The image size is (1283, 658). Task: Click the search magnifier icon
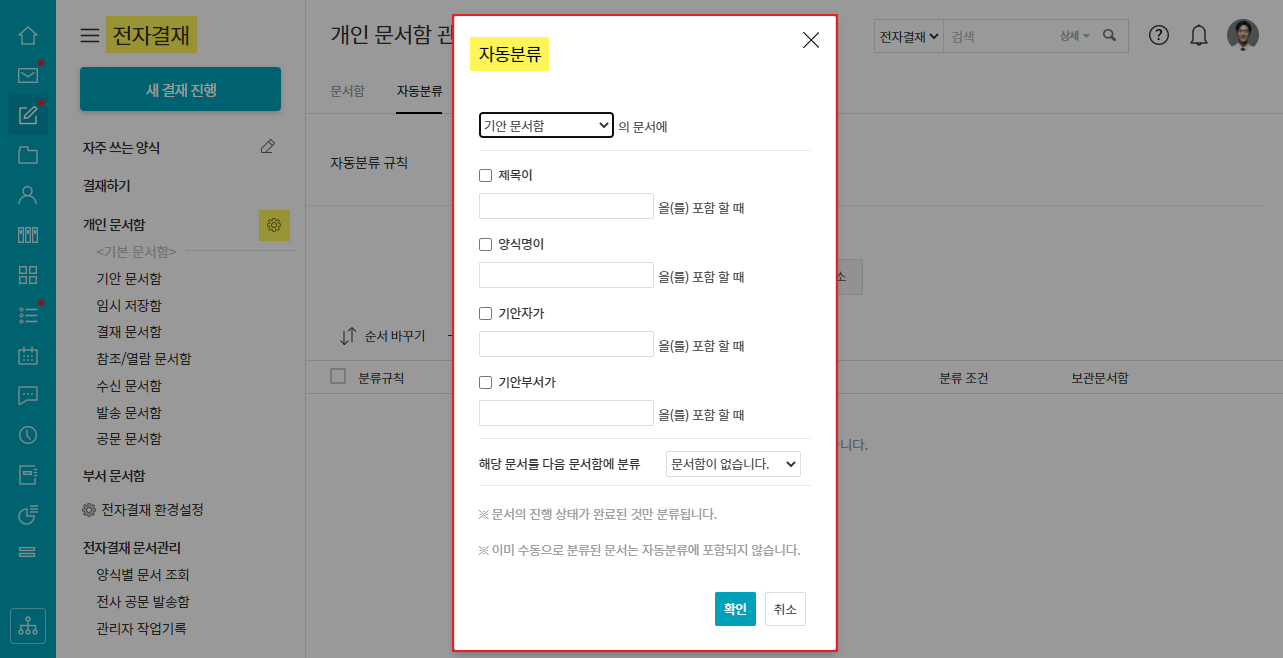(1109, 36)
